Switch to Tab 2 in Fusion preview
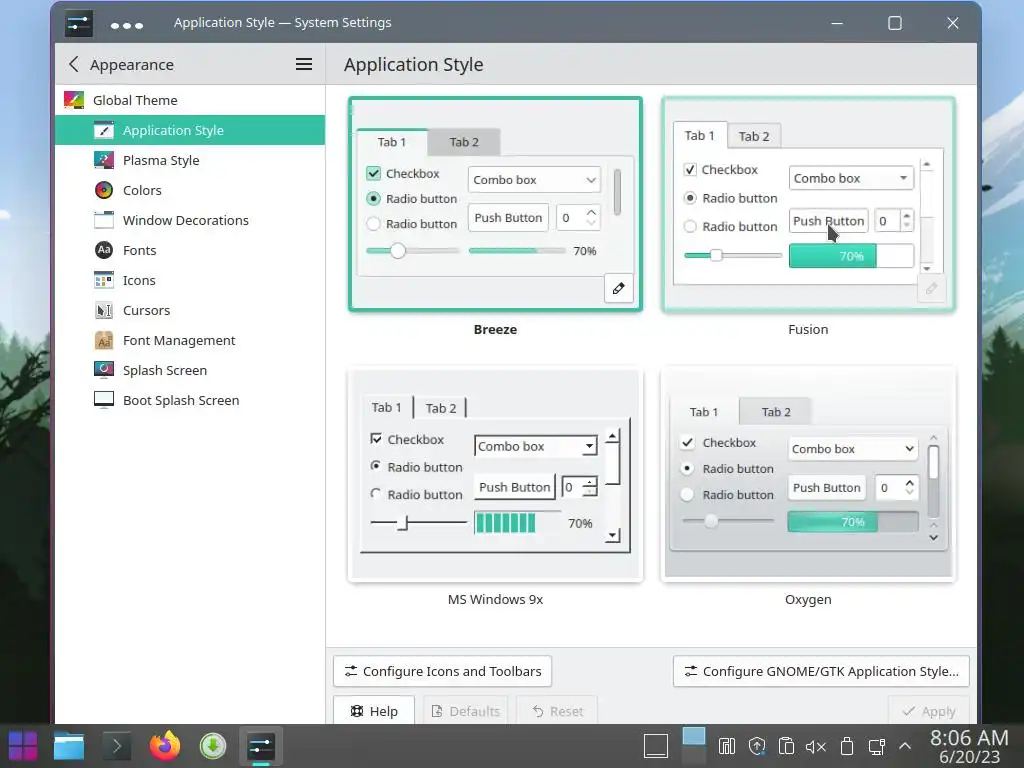Viewport: 1024px width, 768px height. point(754,136)
